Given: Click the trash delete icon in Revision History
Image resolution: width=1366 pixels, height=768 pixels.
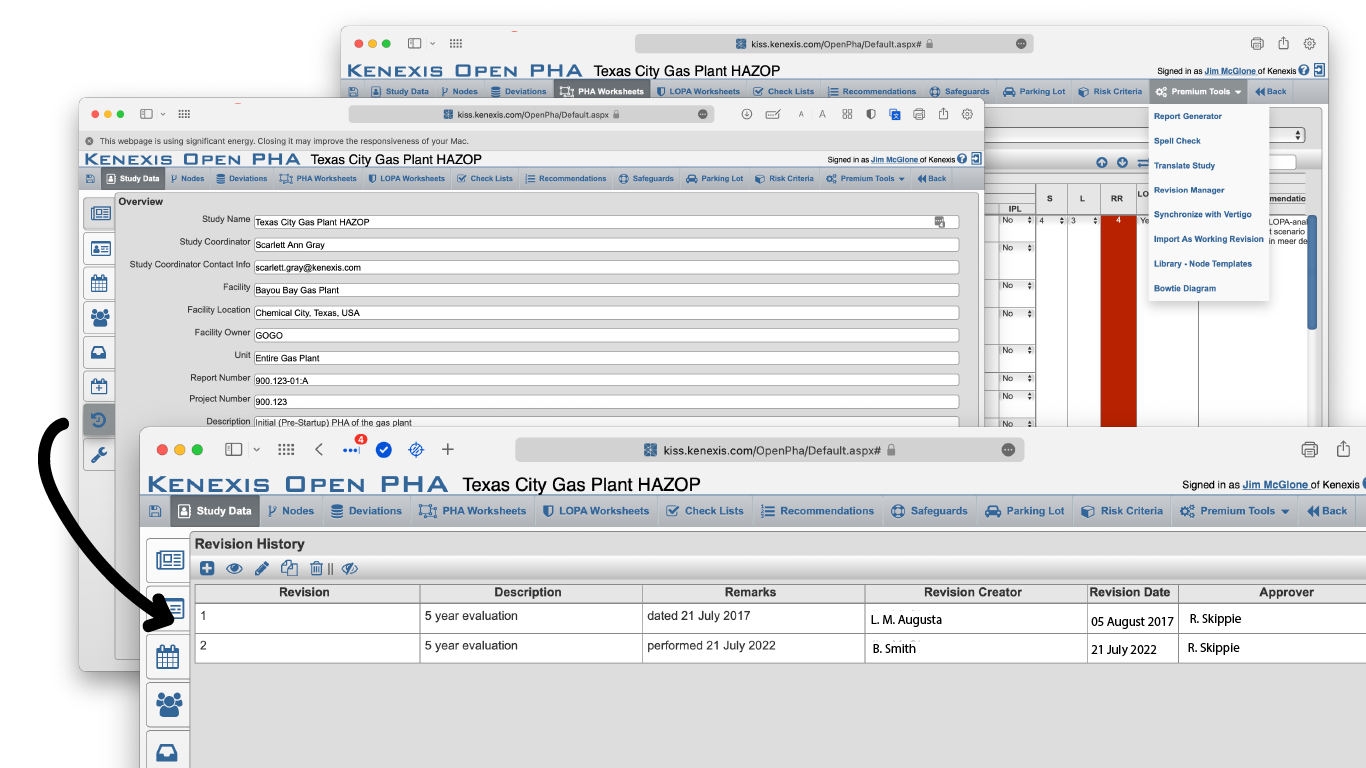Looking at the screenshot, I should 316,568.
